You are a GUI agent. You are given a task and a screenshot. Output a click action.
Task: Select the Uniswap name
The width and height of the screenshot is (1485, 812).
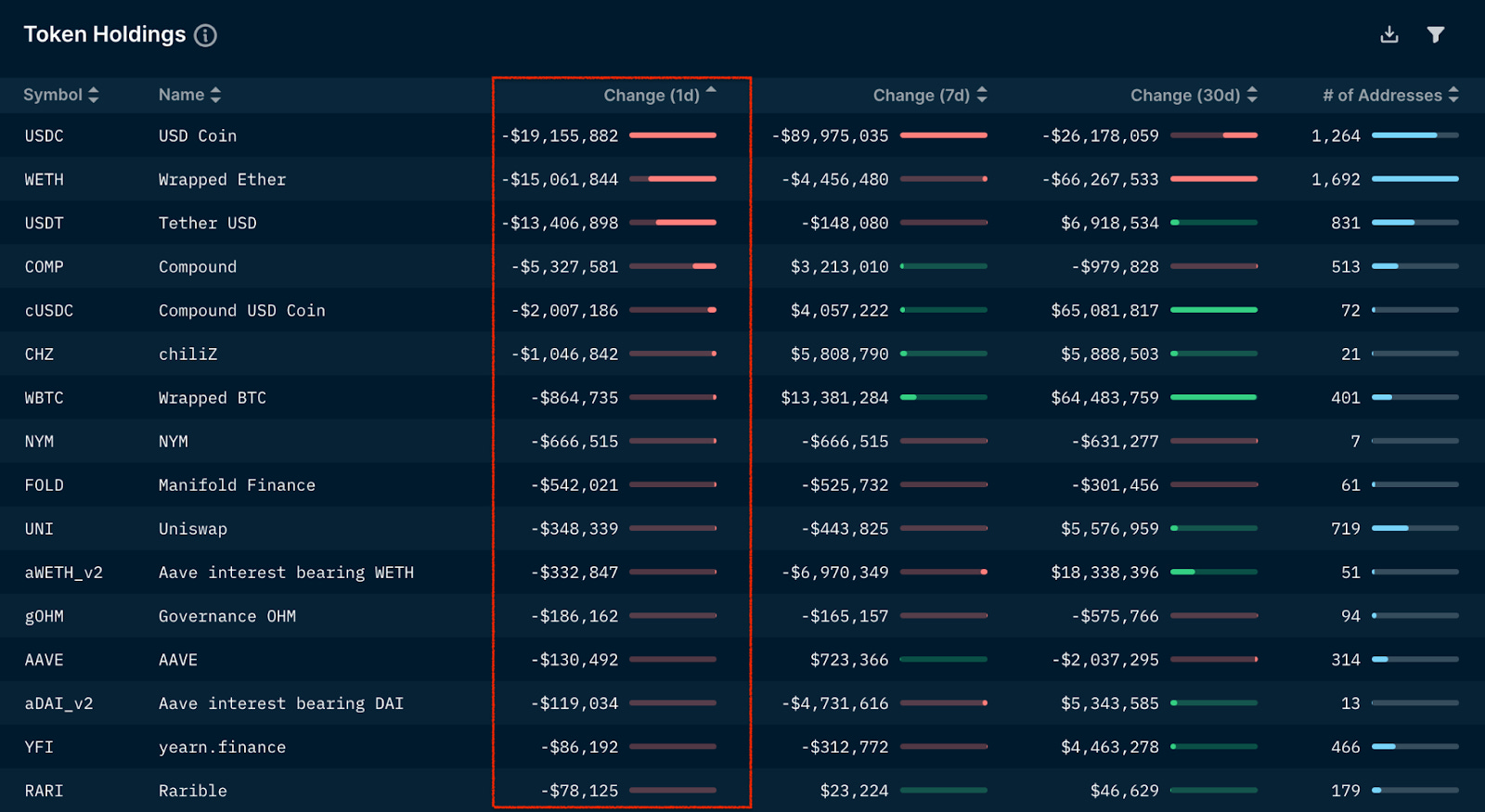tap(192, 528)
